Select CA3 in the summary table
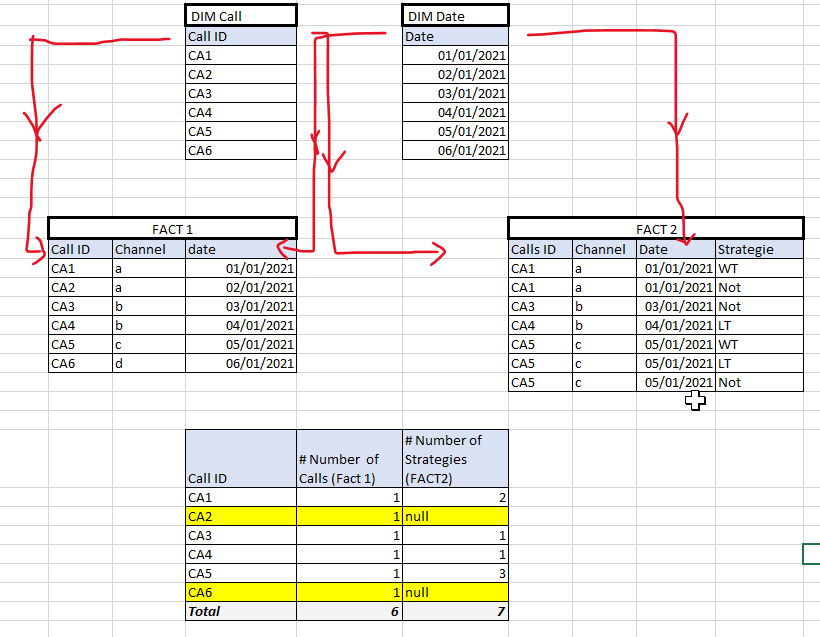The height and width of the screenshot is (637, 820). tap(241, 535)
